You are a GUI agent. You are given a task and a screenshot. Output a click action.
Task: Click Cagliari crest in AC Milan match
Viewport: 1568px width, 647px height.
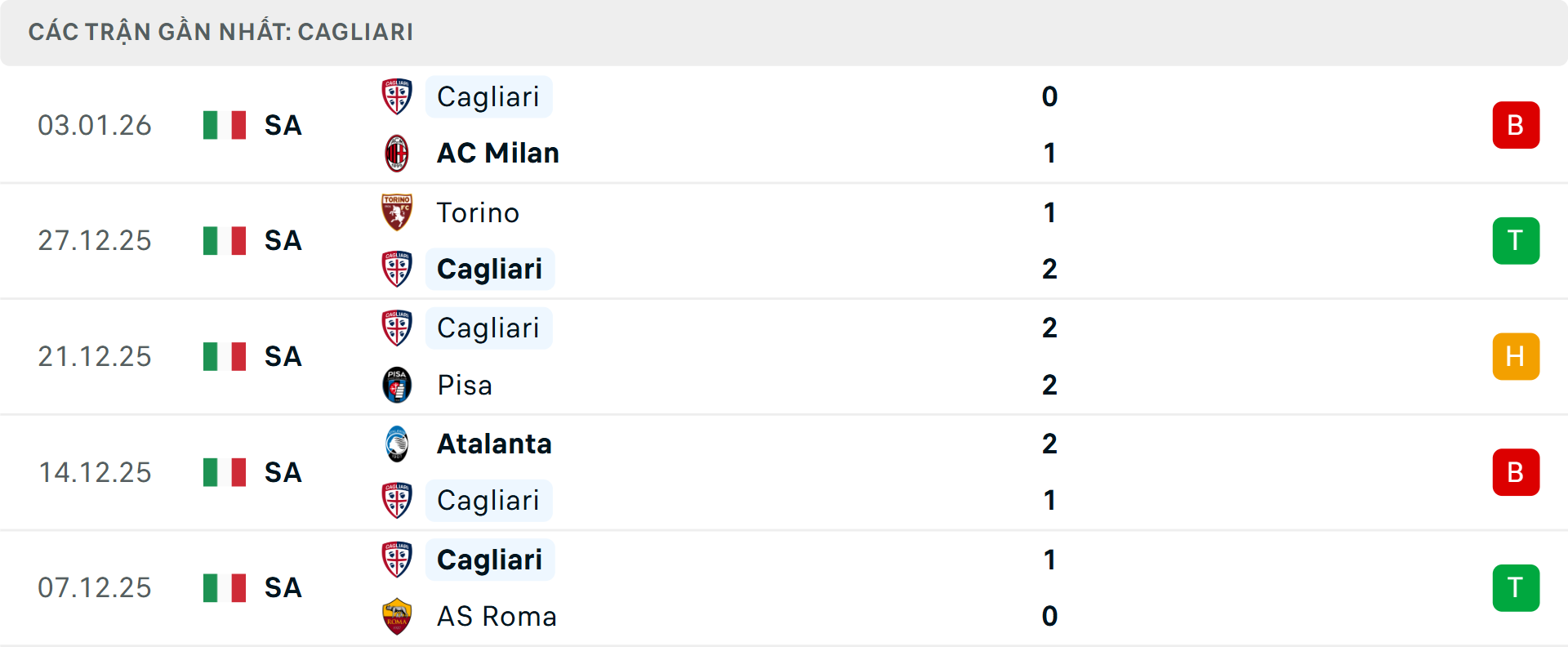(x=397, y=96)
